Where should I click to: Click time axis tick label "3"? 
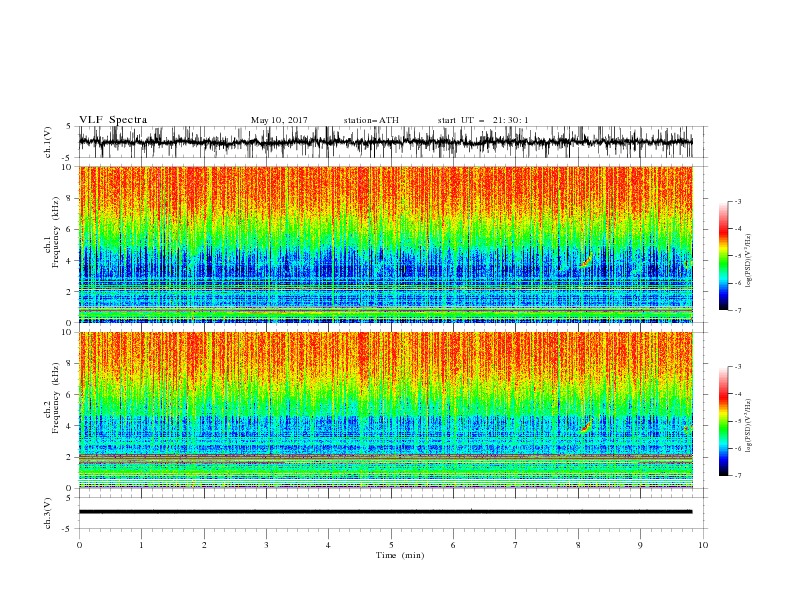(x=266, y=545)
